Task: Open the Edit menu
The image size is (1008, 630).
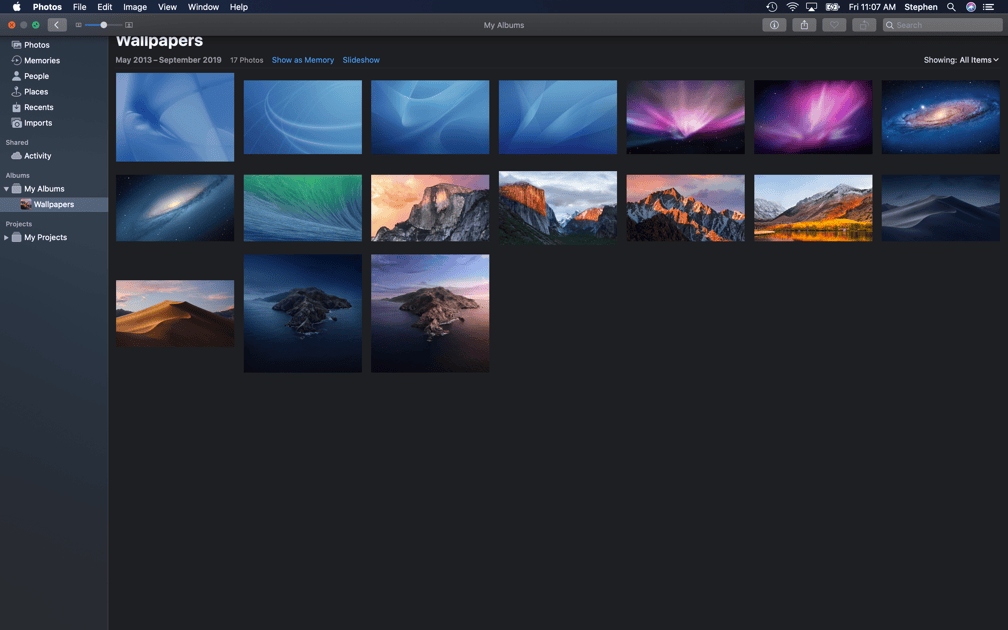Action: 104,7
